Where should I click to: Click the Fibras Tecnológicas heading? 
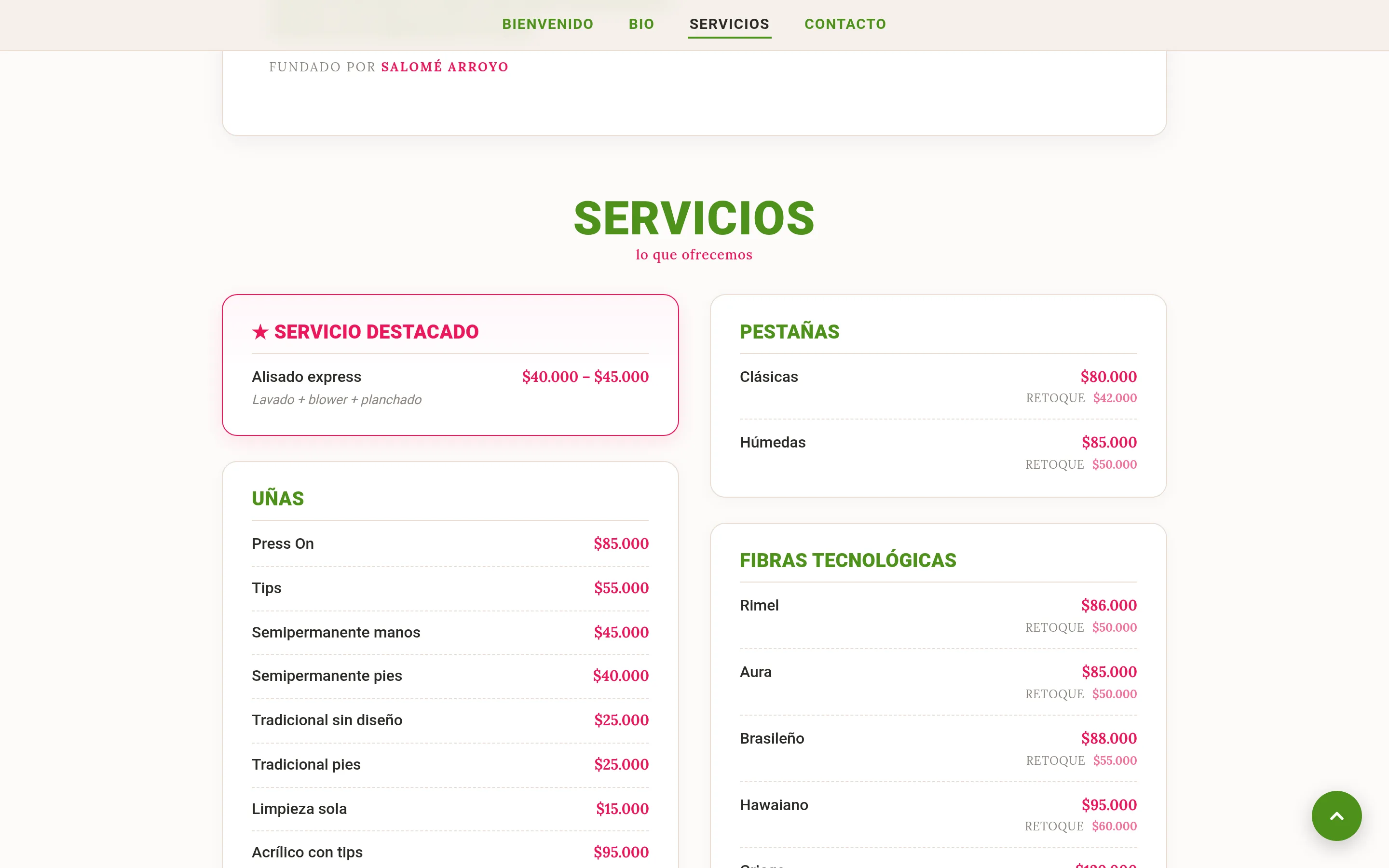pyautogui.click(x=848, y=560)
